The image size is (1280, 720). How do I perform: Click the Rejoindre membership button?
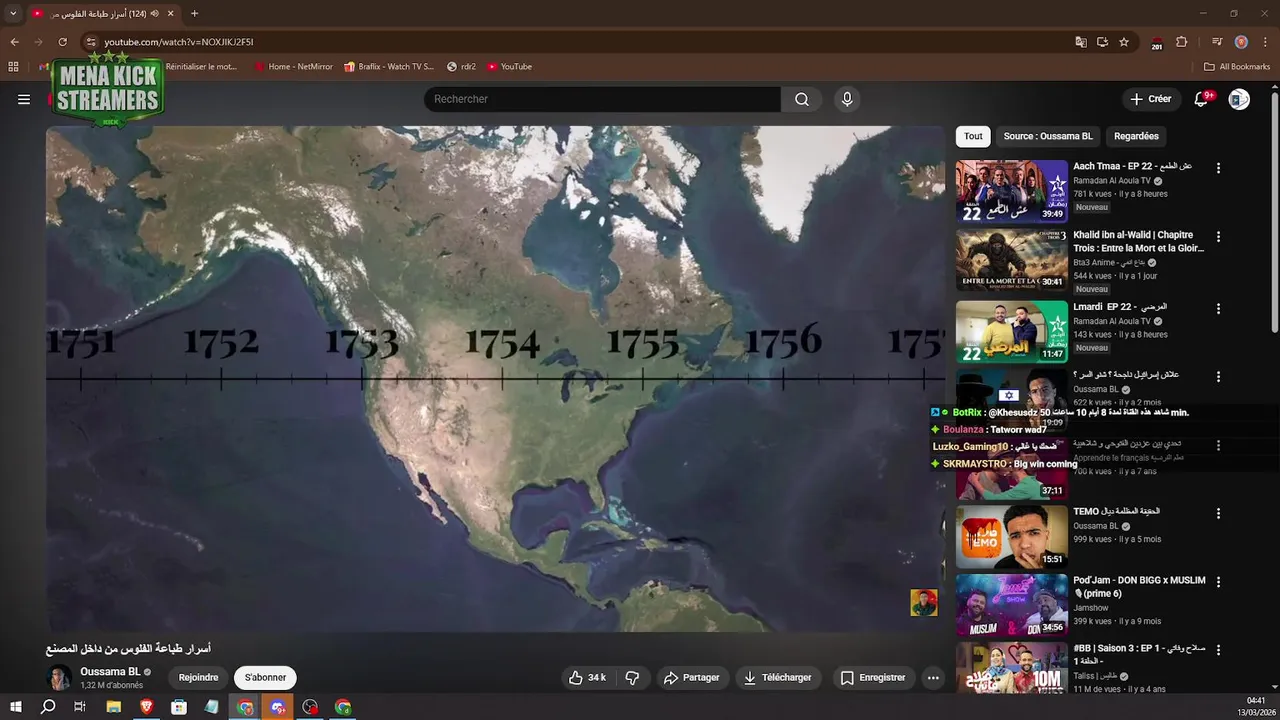tap(198, 677)
